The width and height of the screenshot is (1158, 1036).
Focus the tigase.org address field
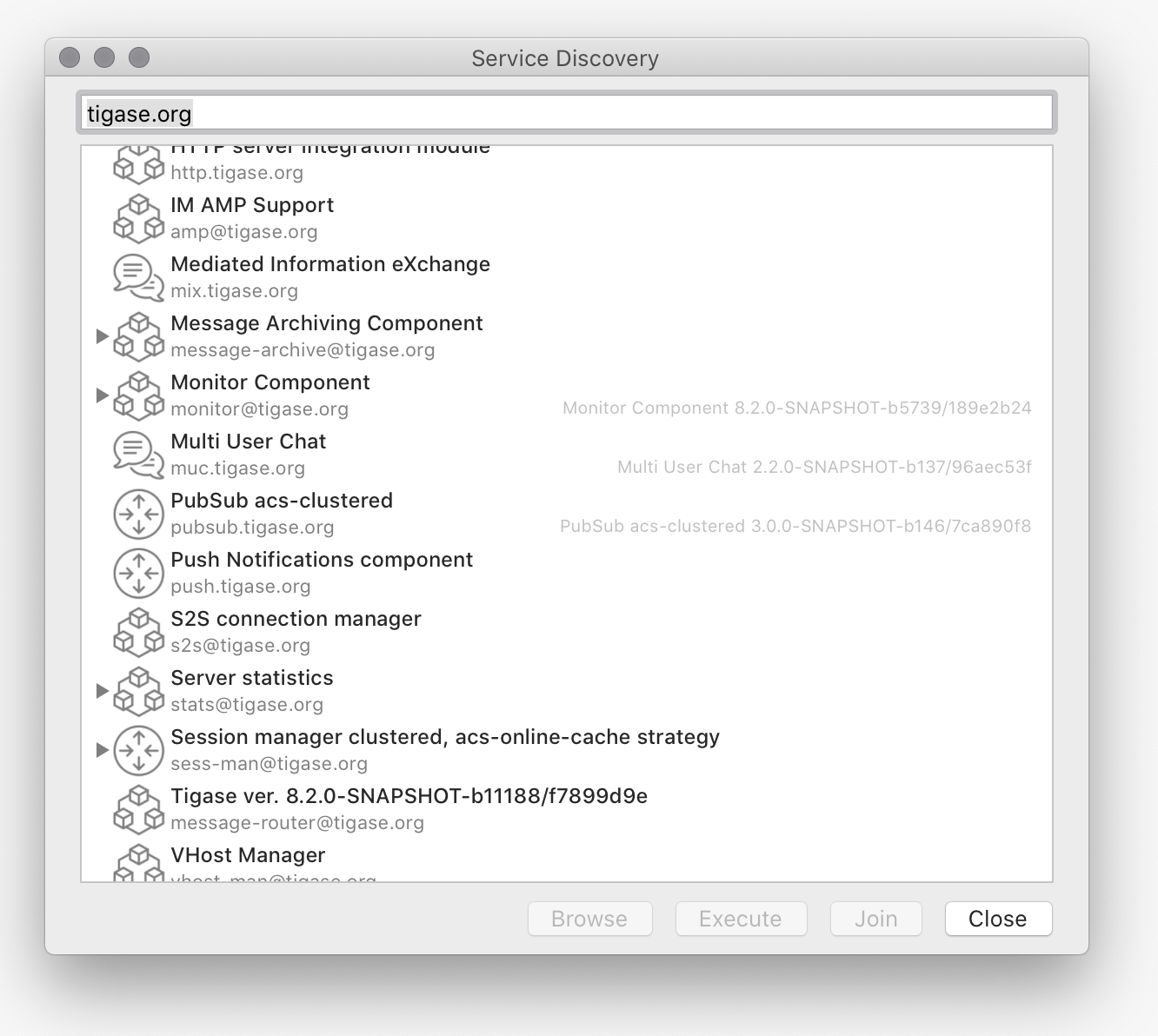coord(567,113)
